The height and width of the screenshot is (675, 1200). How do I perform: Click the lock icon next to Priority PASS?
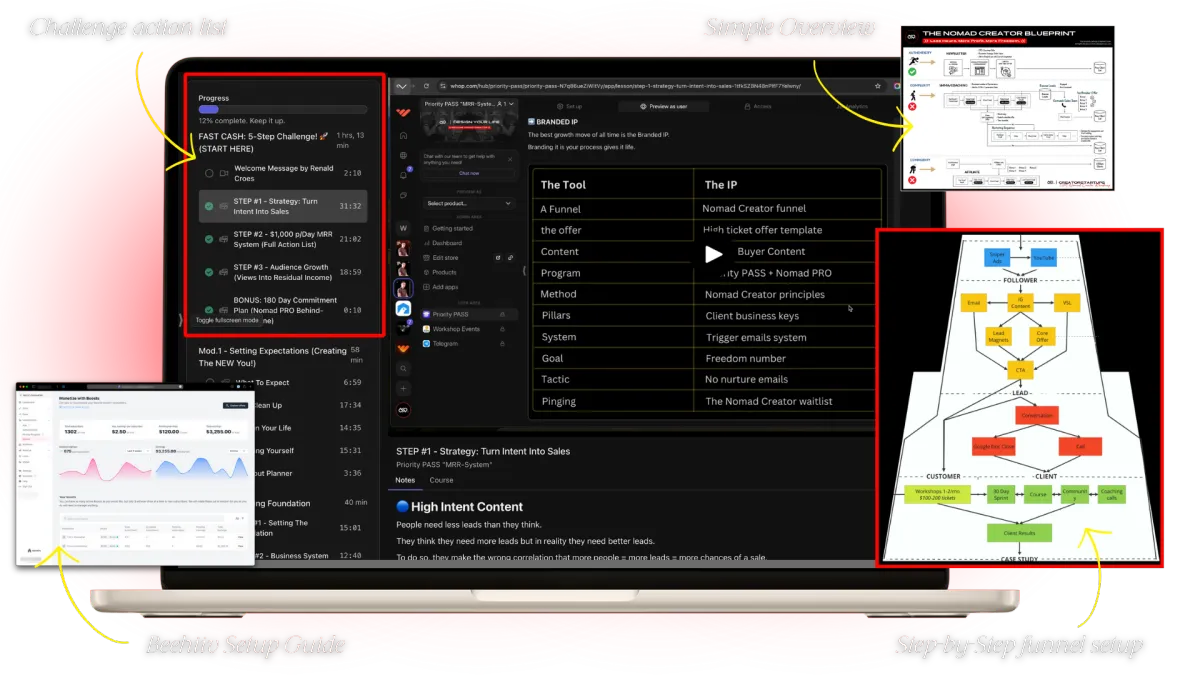pos(502,314)
